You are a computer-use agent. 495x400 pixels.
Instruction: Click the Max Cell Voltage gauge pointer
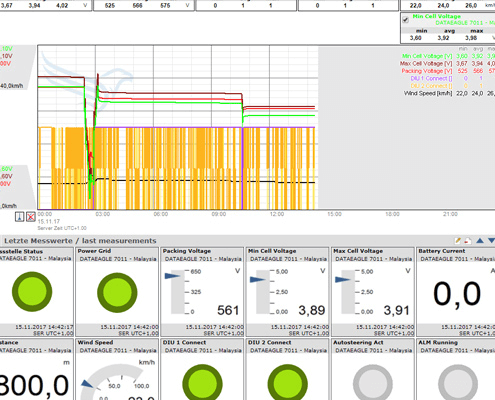click(x=343, y=279)
